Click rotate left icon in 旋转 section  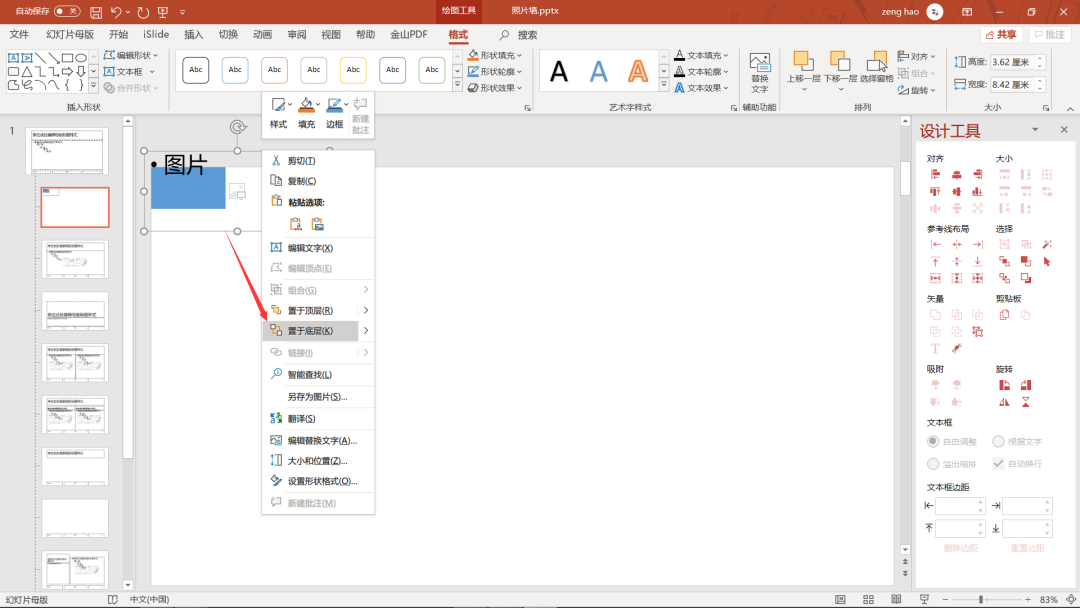[1005, 385]
